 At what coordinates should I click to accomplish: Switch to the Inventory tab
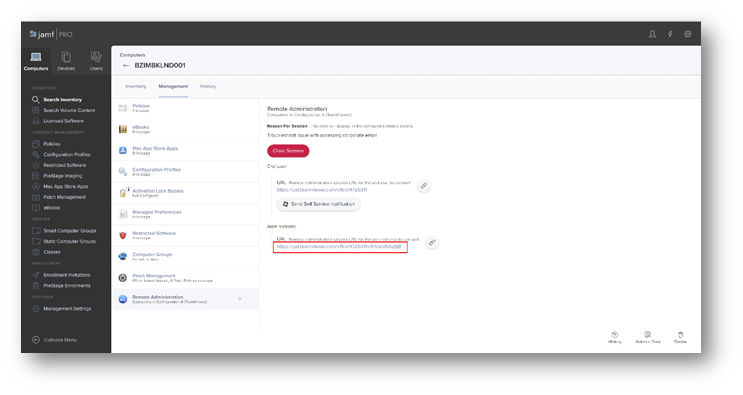[136, 86]
